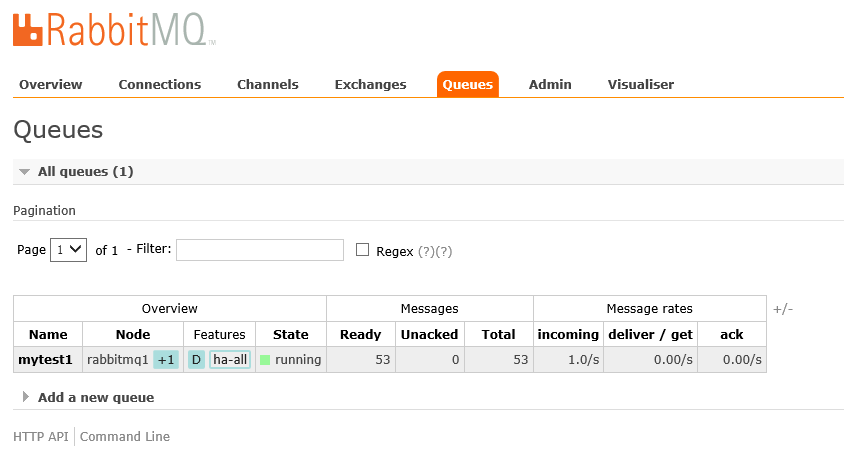Sort by the deliver / get header
The image size is (844, 458).
tap(650, 334)
